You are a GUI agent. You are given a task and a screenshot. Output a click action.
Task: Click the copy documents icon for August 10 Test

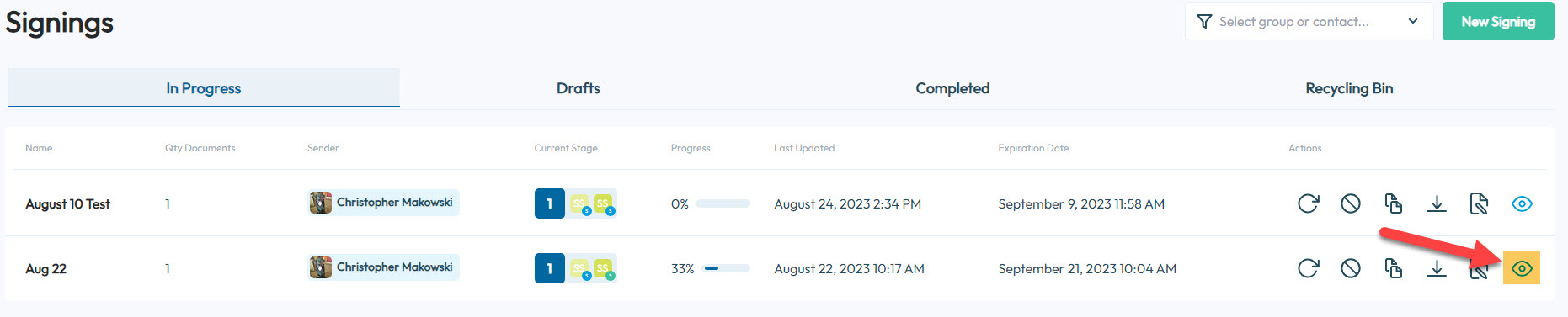click(x=1394, y=203)
